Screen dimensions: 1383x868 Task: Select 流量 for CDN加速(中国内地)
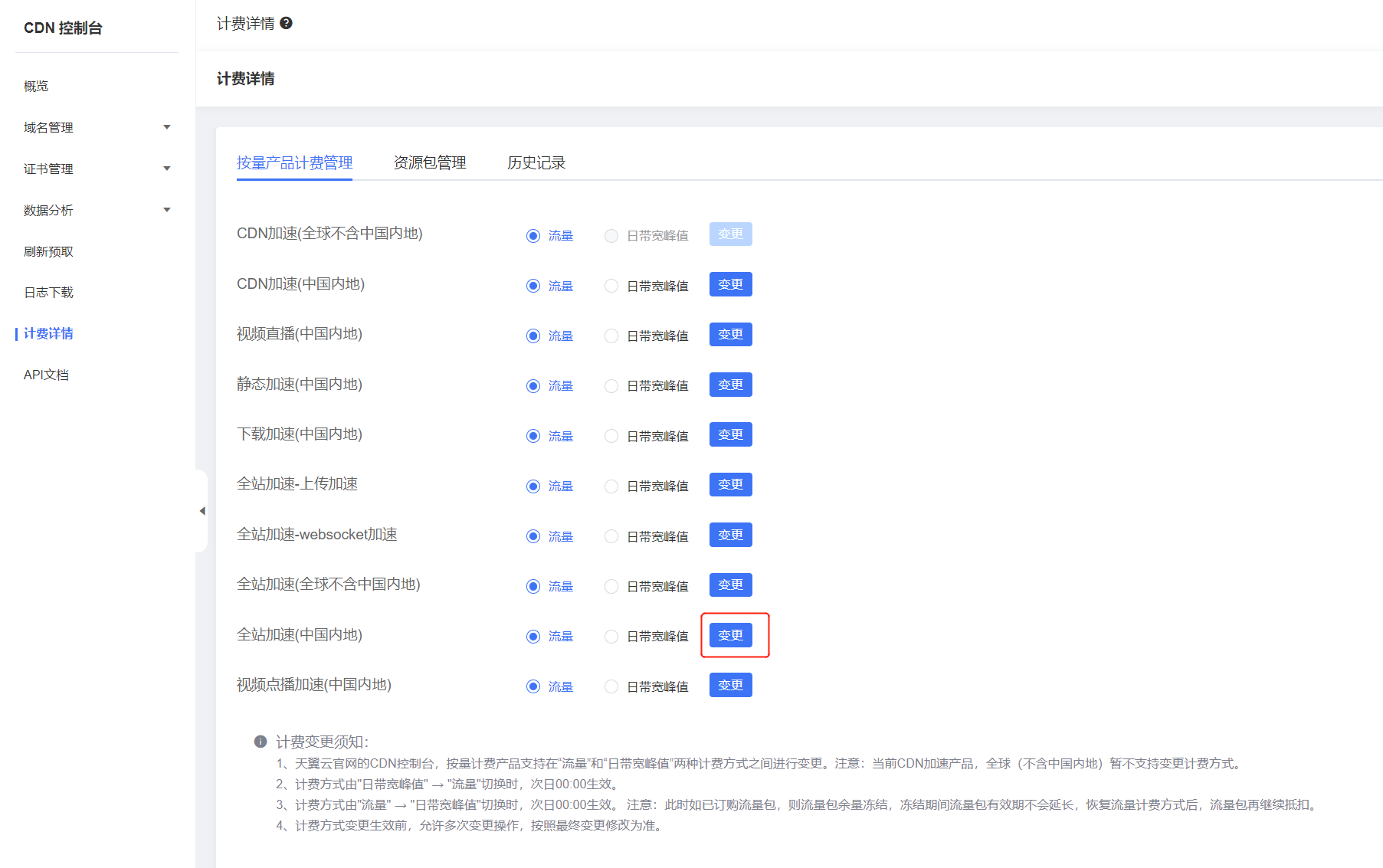coord(549,286)
